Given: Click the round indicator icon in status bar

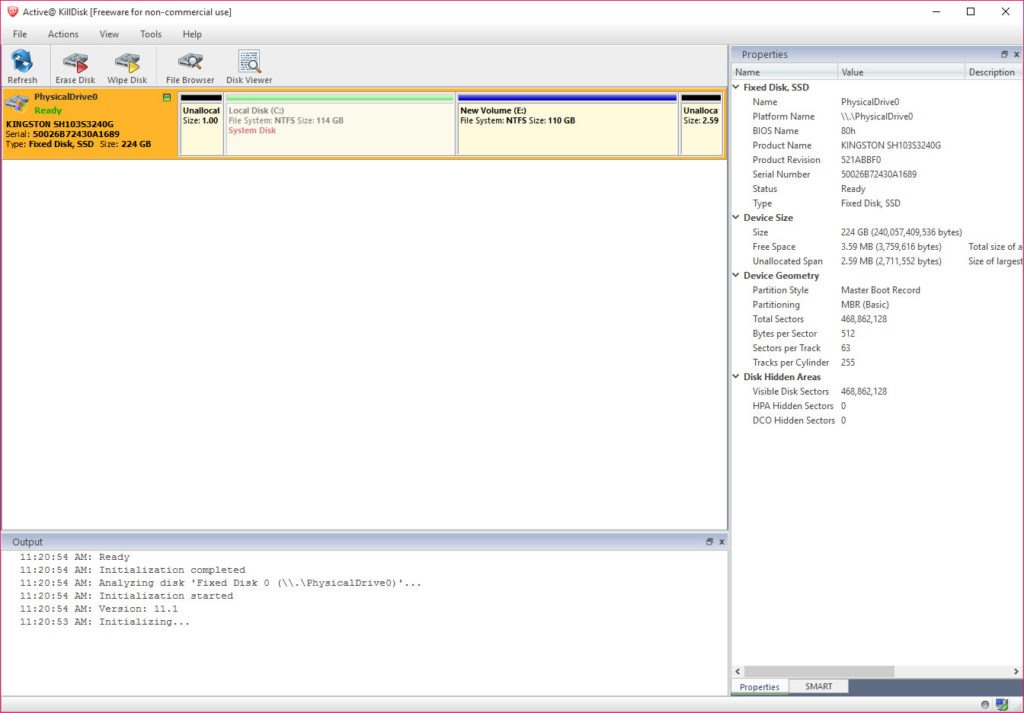Looking at the screenshot, I should [x=985, y=705].
